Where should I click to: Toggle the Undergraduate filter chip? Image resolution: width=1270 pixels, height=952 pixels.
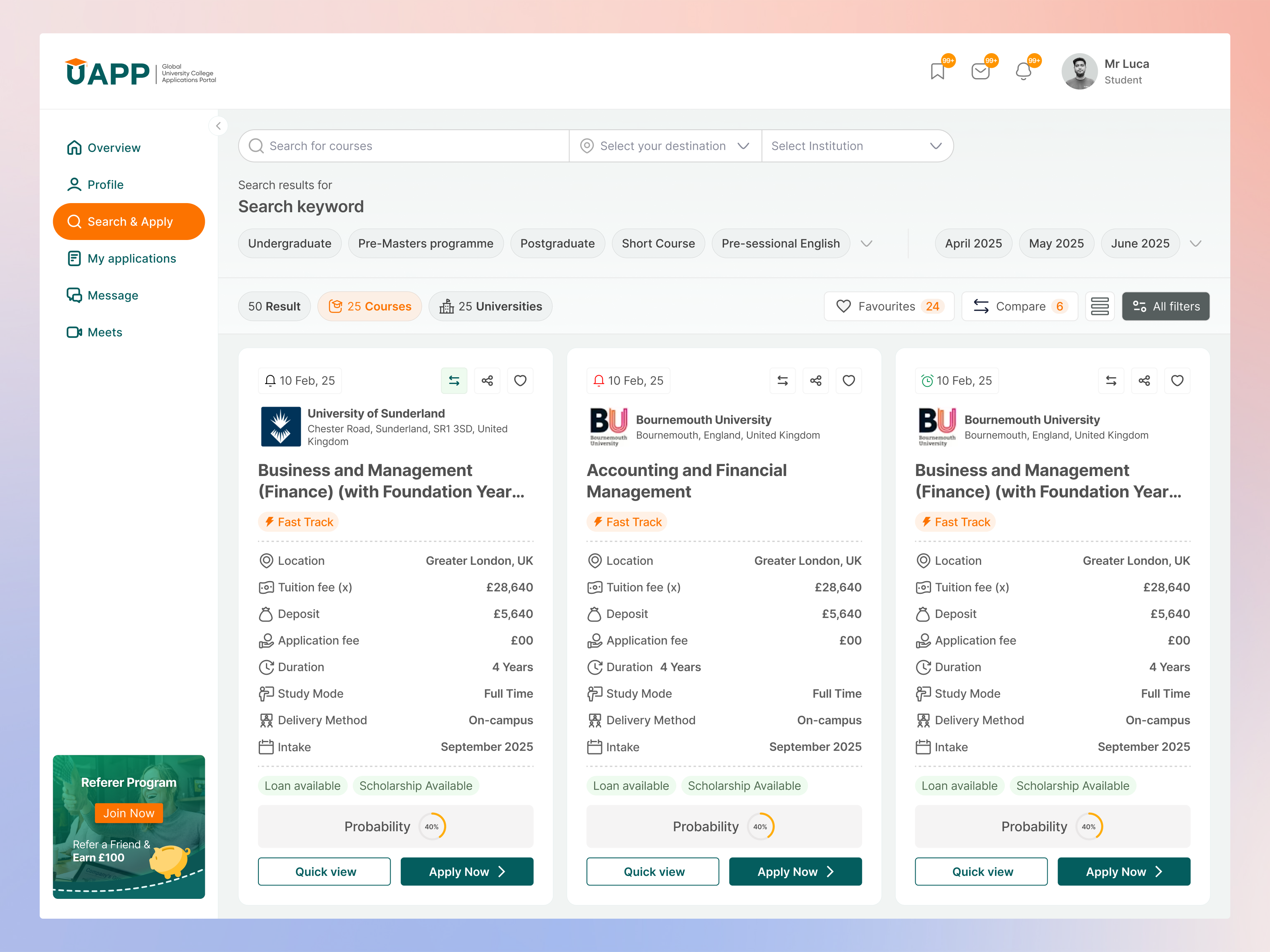(289, 243)
